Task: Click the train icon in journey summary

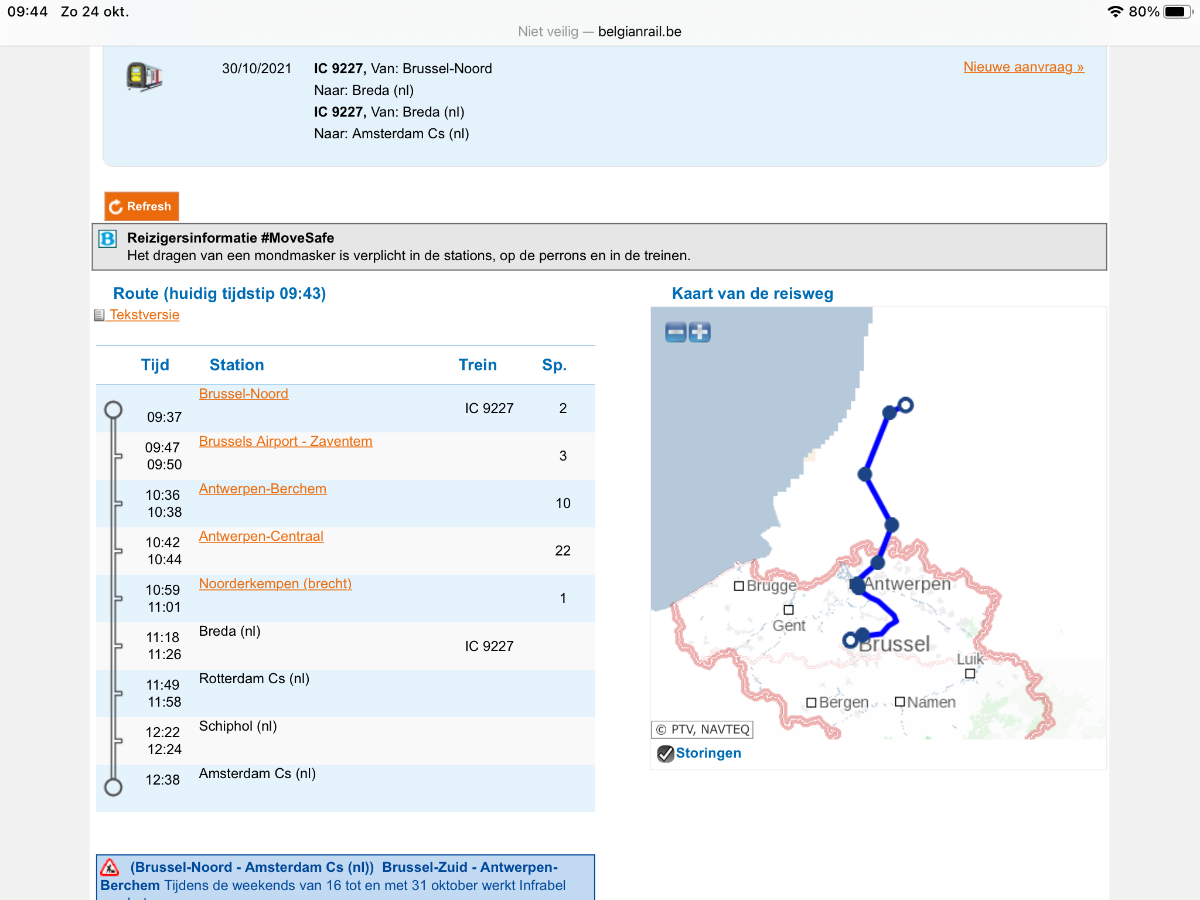Action: click(x=144, y=77)
